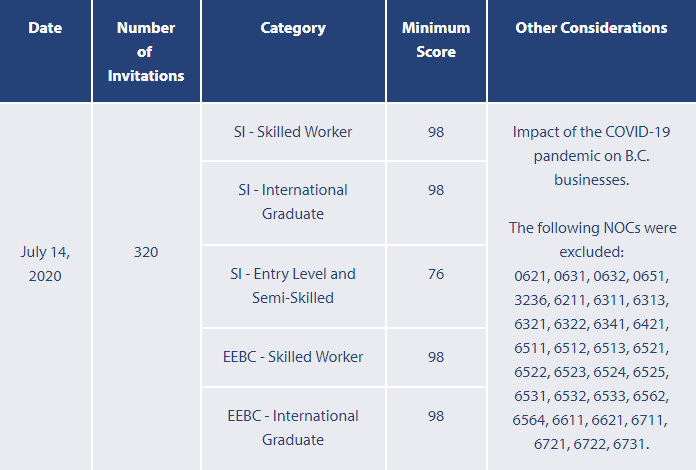Select score 98 for EEBC - International Graduate
Screen dimensions: 696x470
coord(436,416)
